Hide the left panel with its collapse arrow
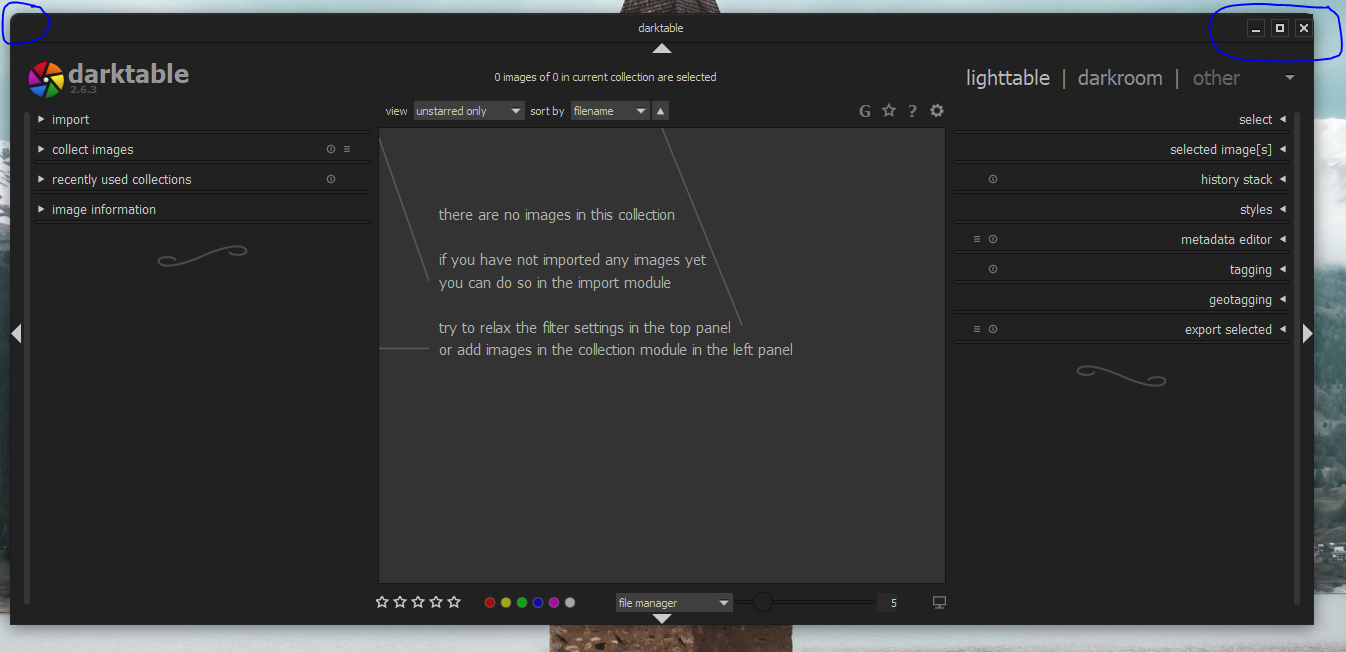This screenshot has height=652, width=1346. (16, 333)
